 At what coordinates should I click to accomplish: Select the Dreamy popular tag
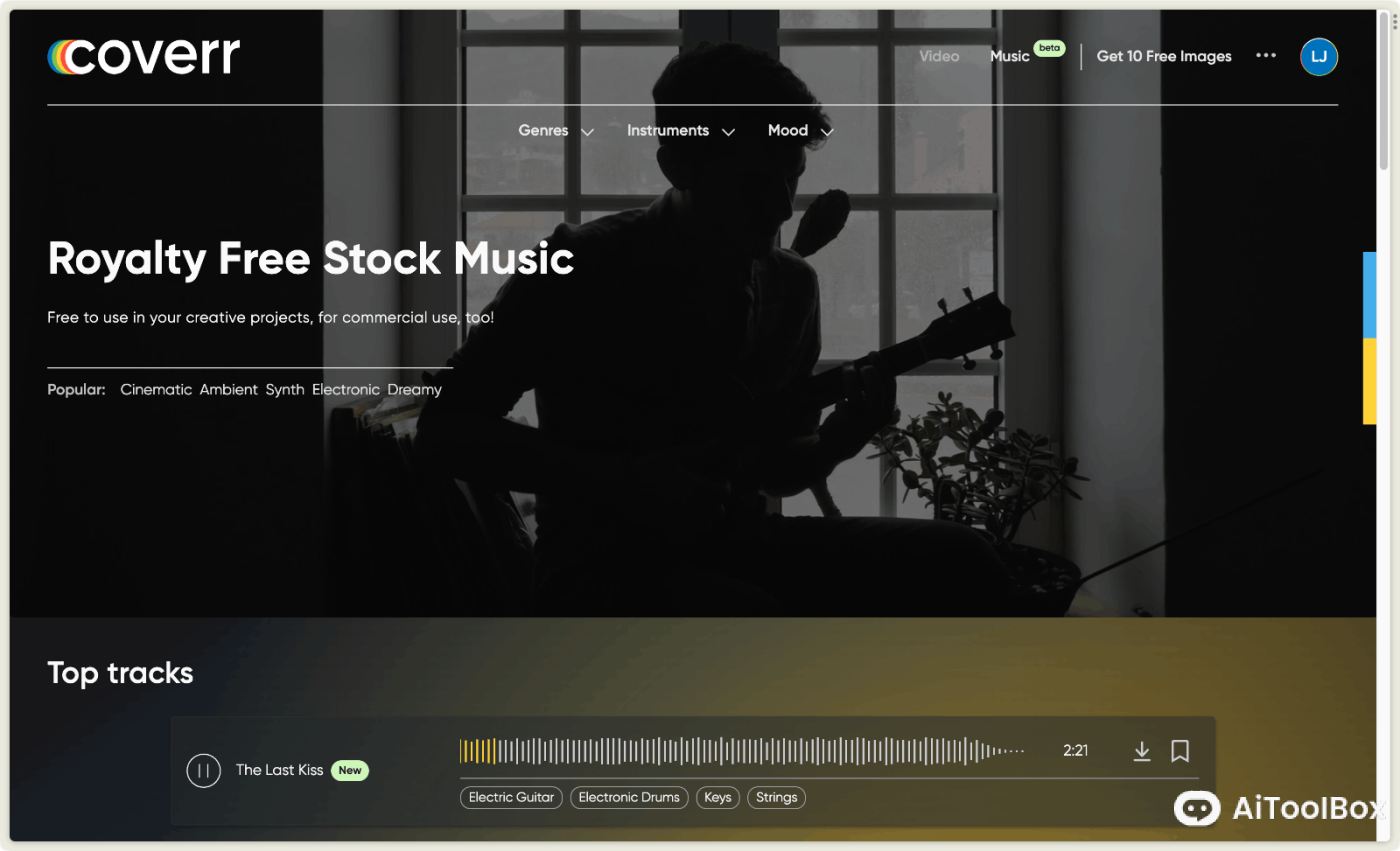tap(414, 389)
